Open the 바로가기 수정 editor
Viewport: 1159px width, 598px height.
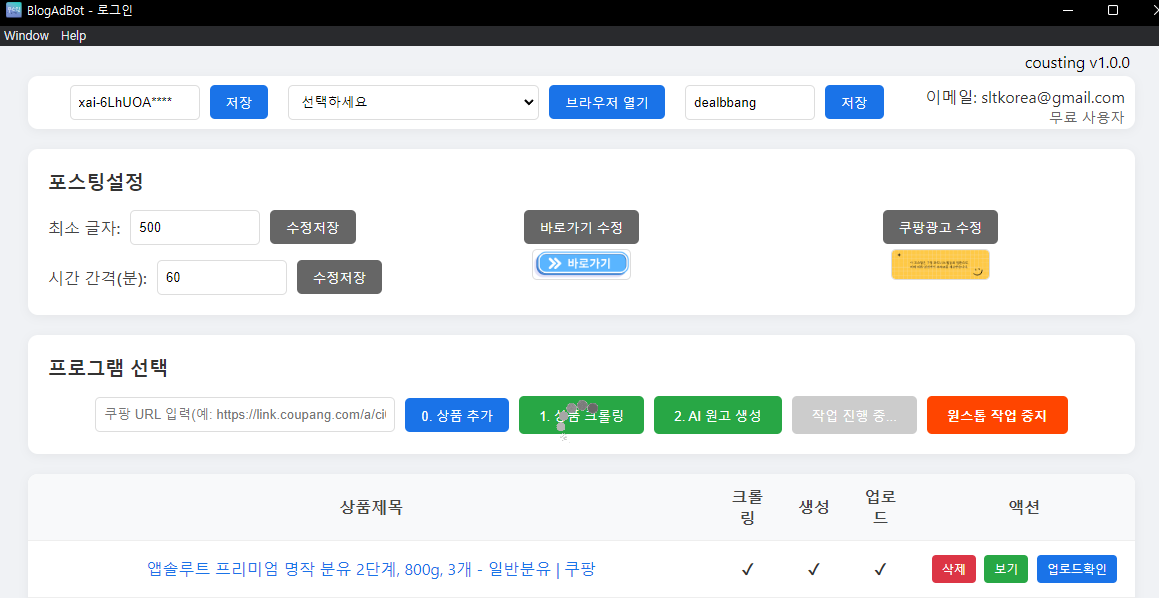(581, 227)
